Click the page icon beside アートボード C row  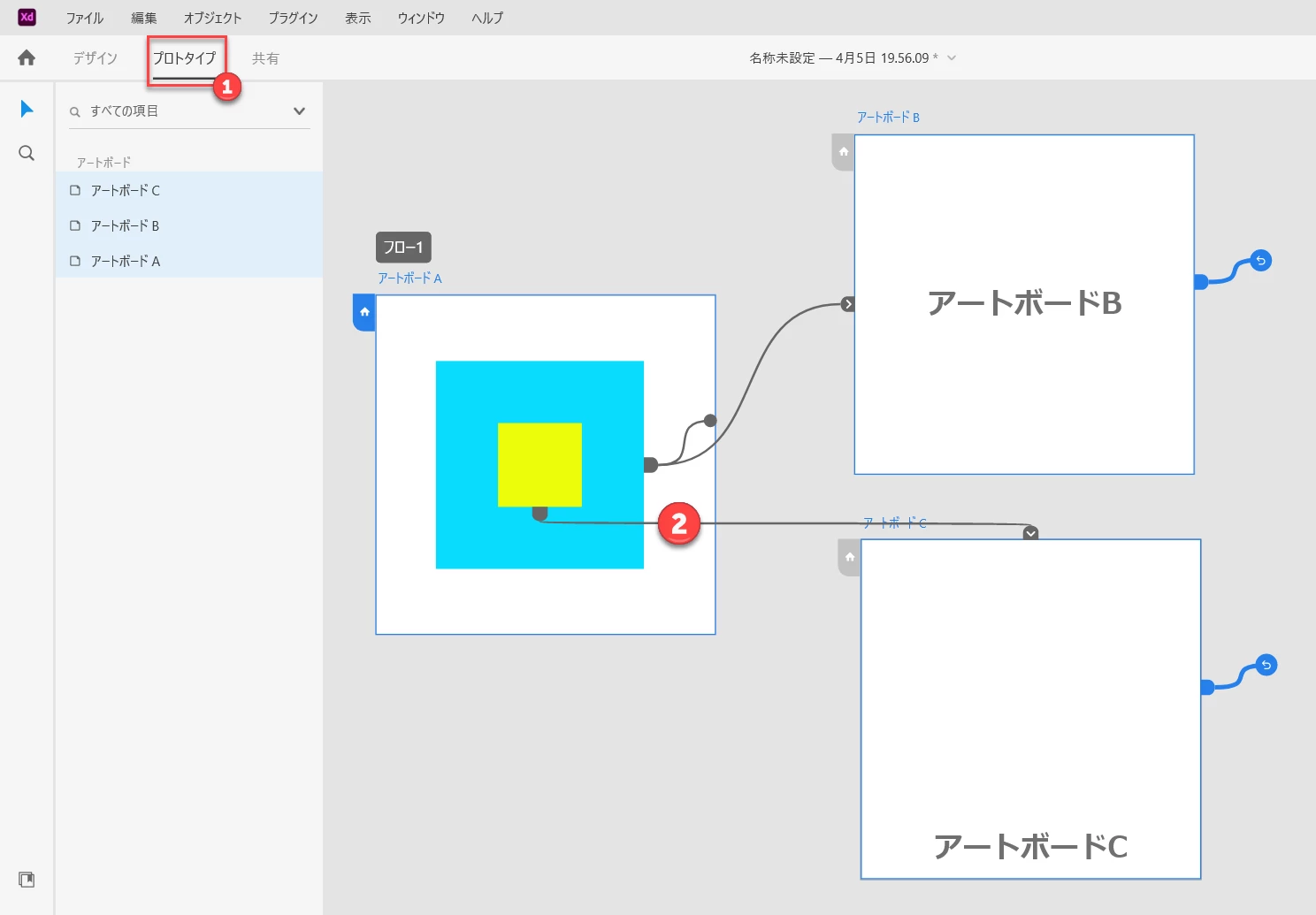click(x=75, y=190)
